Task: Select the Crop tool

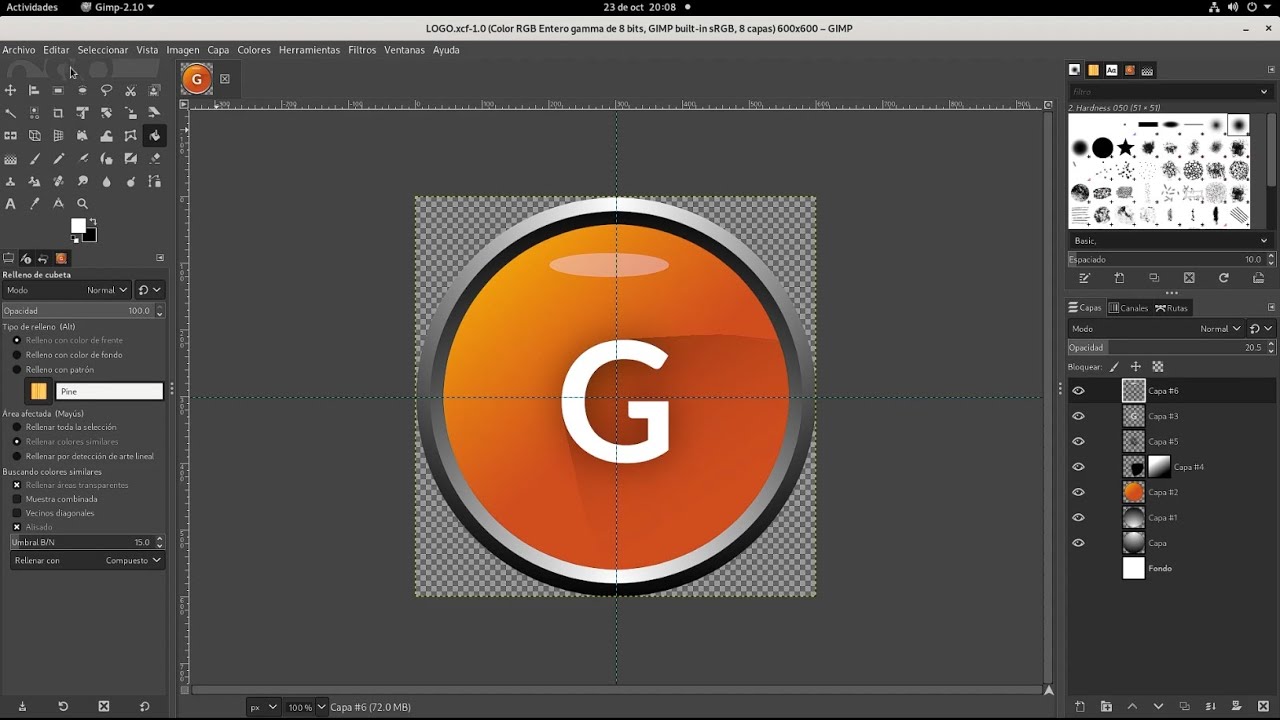Action: point(58,113)
